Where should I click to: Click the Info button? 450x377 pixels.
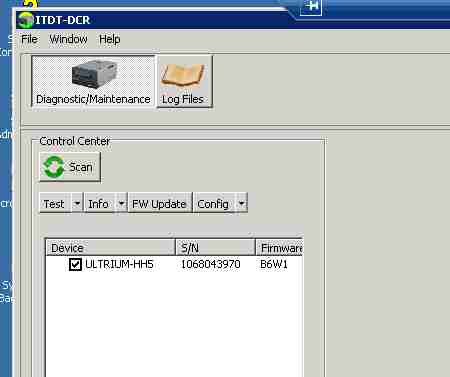pos(99,203)
